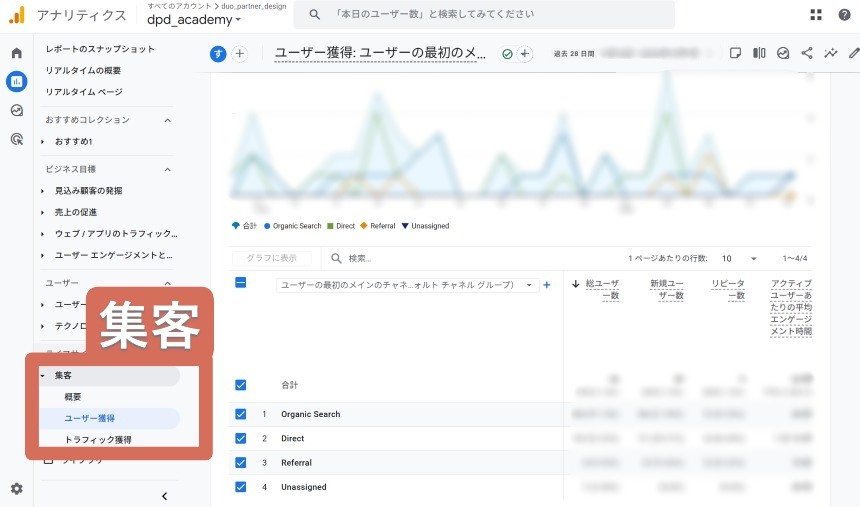This screenshot has width=860, height=507.
Task: Open the Advertising icon in left rail
Action: [x=16, y=139]
